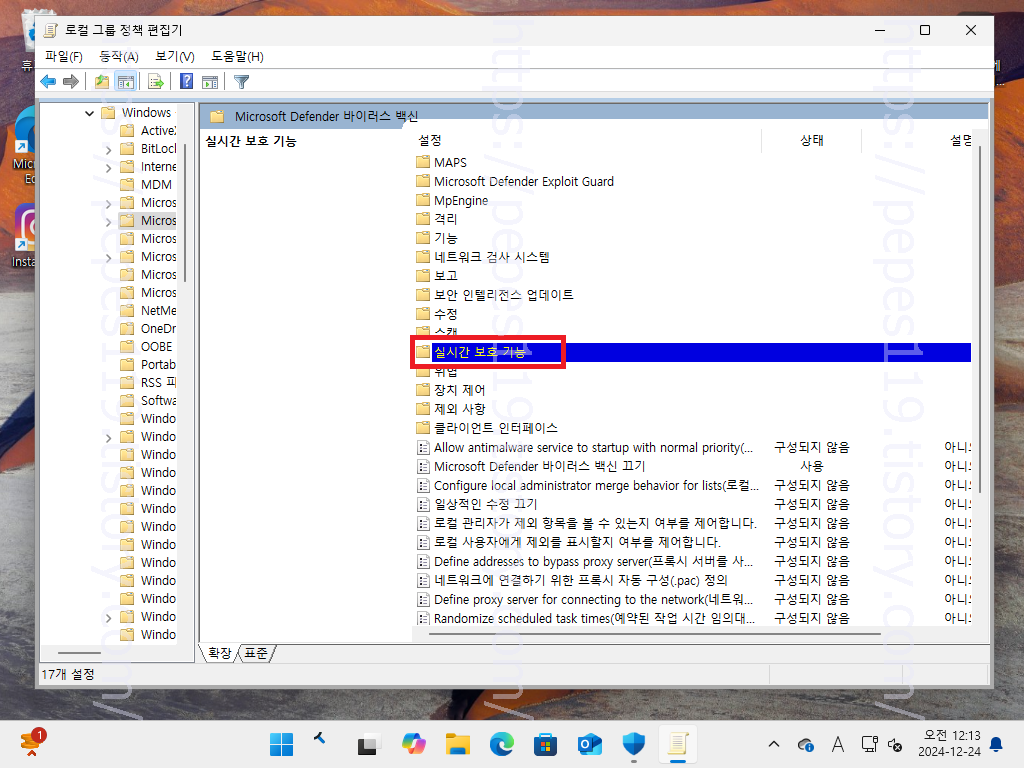Select the OOBE tree folder
Screen dimensions: 1024x768
click(x=148, y=347)
